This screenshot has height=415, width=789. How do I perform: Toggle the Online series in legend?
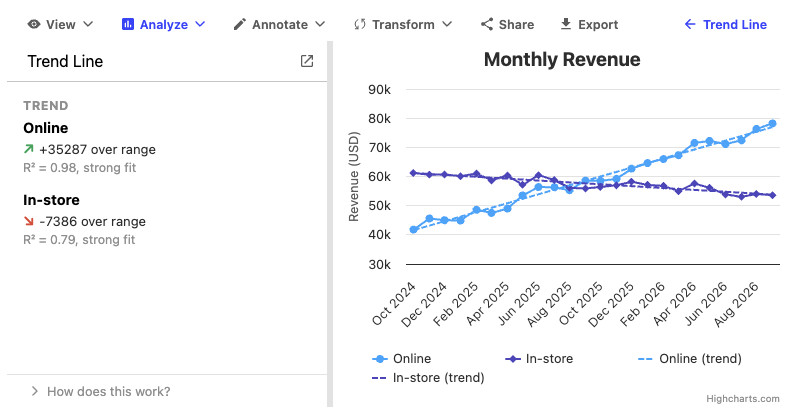tap(402, 359)
